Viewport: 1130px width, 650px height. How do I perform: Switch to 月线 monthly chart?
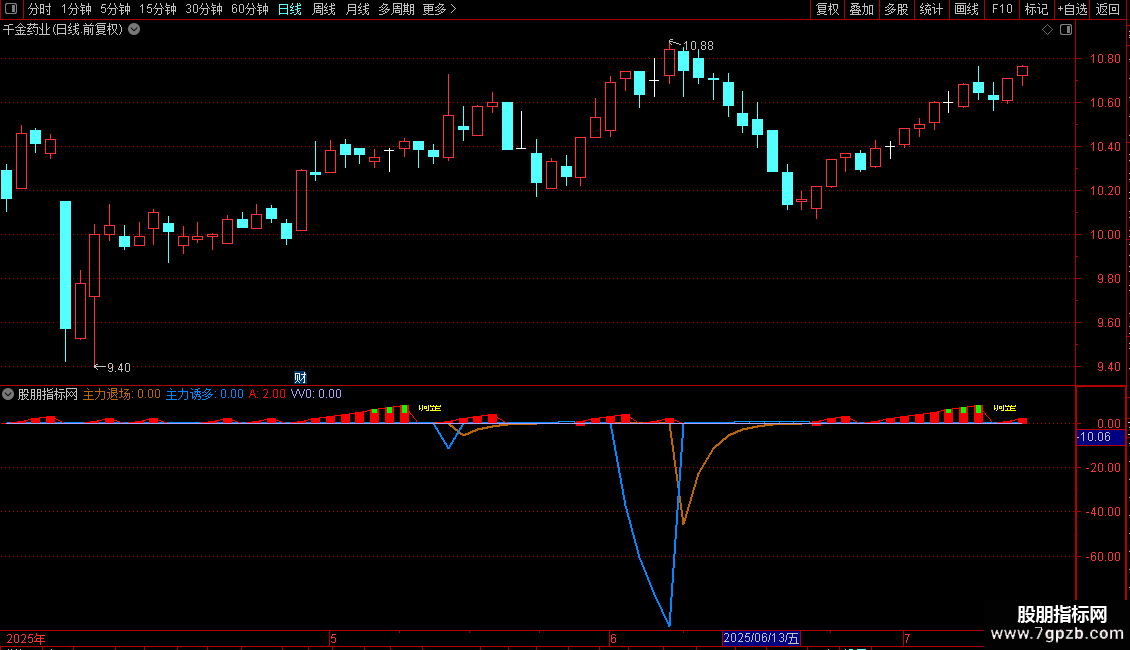coord(357,9)
